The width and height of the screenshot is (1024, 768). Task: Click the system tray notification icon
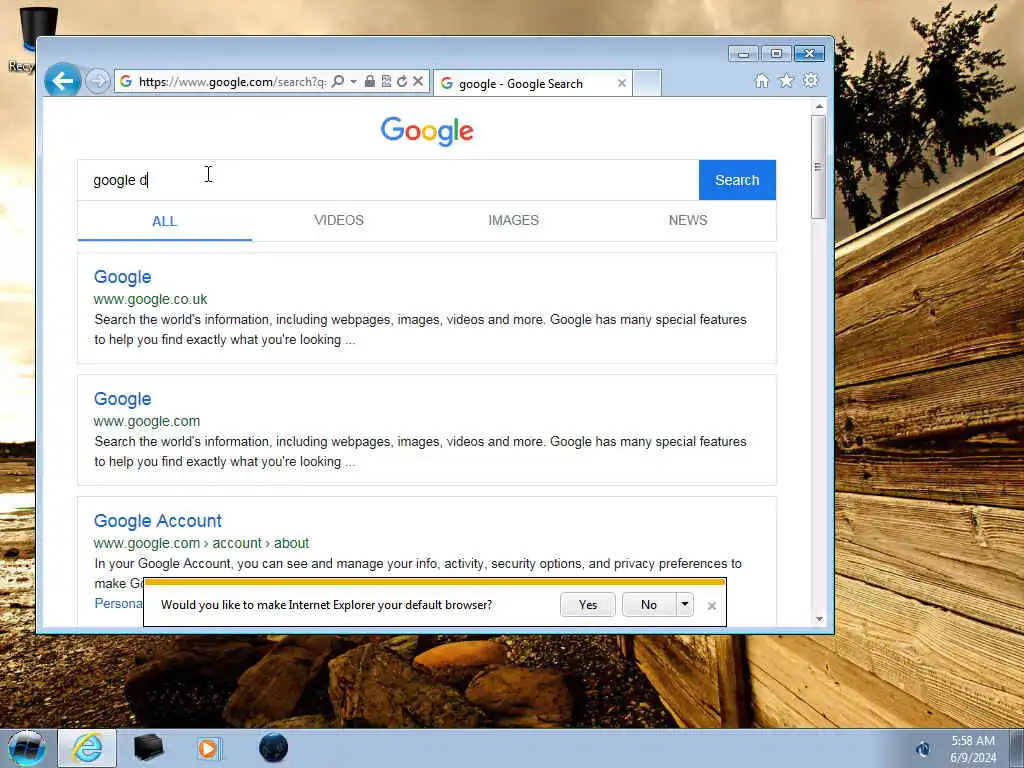tap(923, 748)
